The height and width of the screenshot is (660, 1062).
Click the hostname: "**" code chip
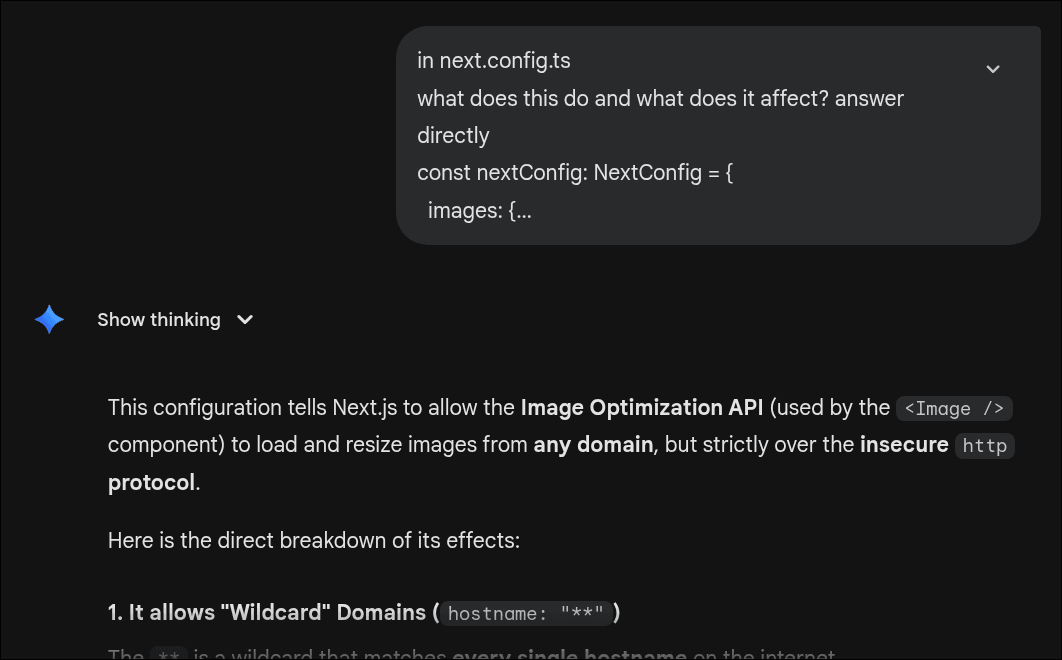pyautogui.click(x=526, y=613)
